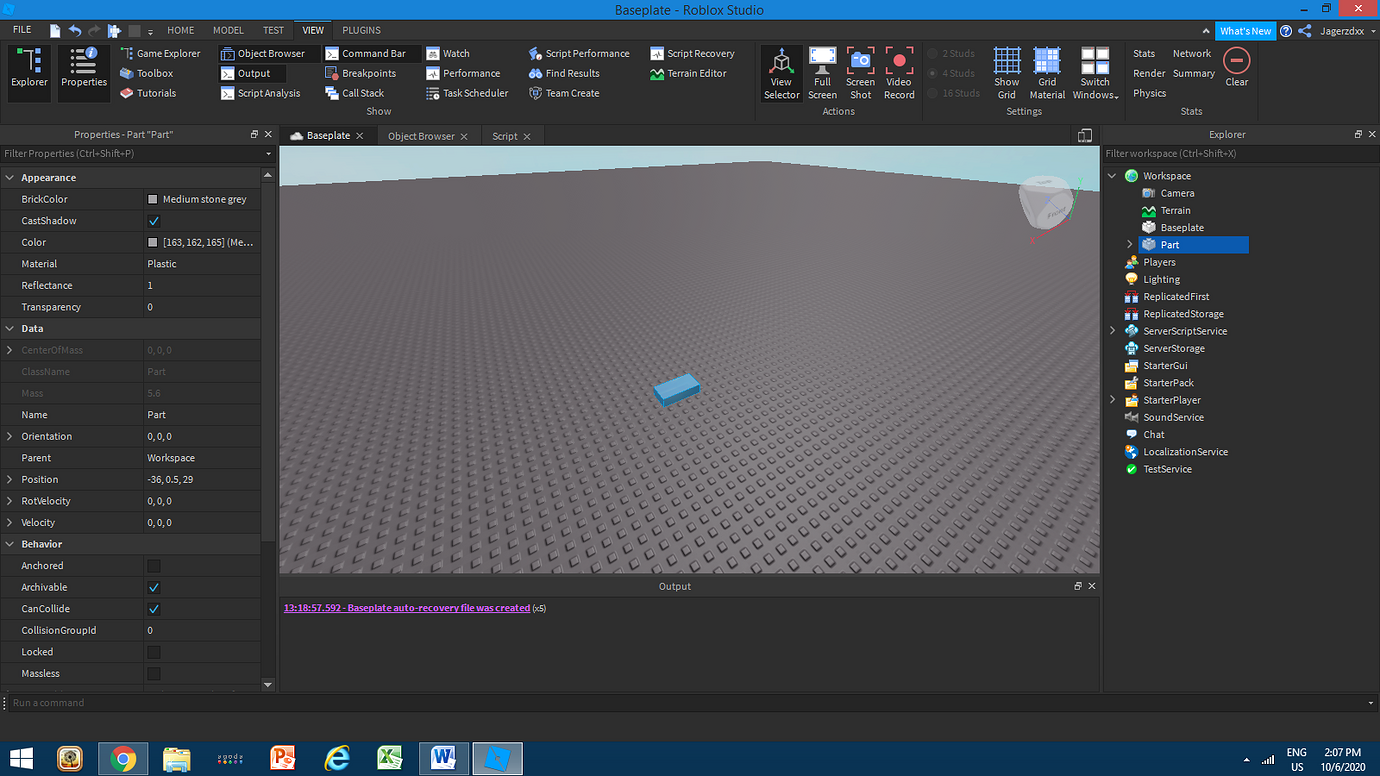Collapse the Workspace tree node
This screenshot has height=776, width=1380.
point(1112,176)
